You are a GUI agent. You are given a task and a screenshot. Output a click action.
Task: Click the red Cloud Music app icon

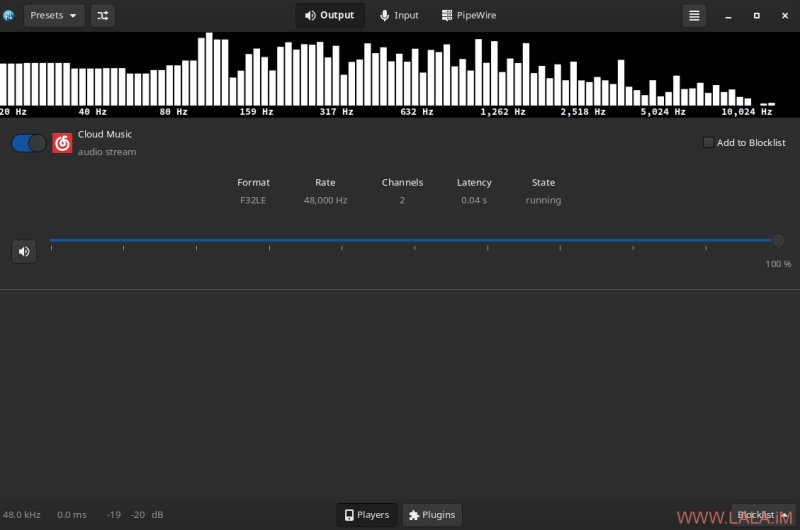pyautogui.click(x=62, y=143)
